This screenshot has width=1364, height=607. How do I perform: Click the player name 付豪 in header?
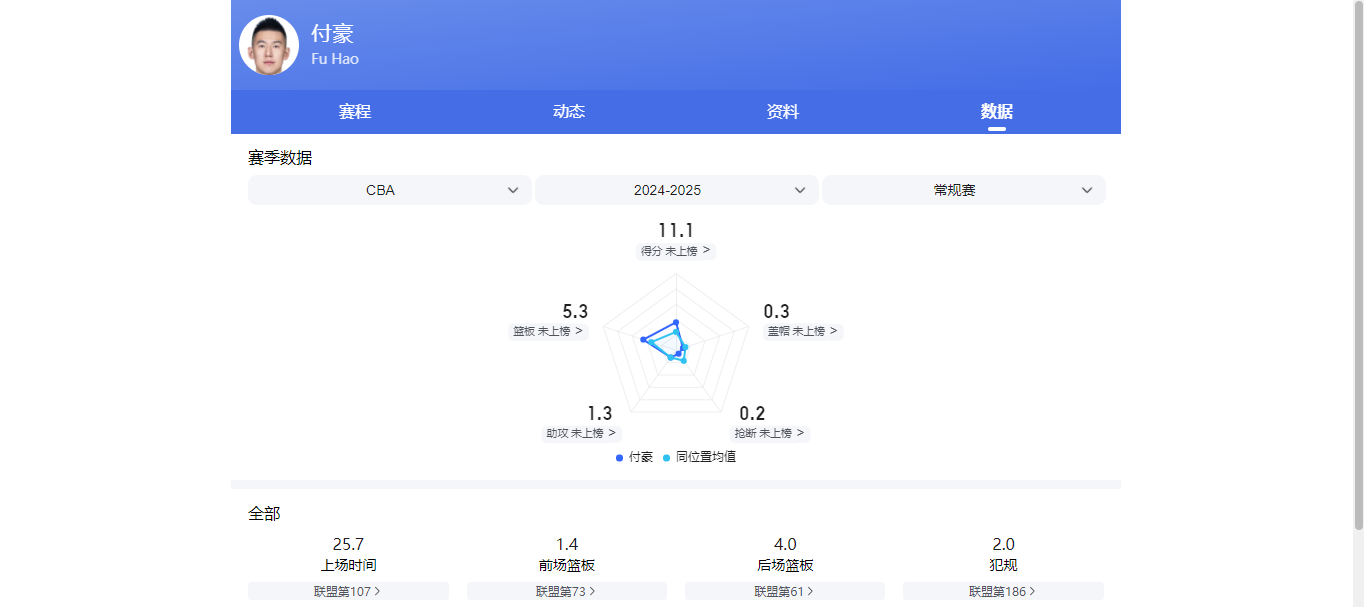tap(332, 33)
